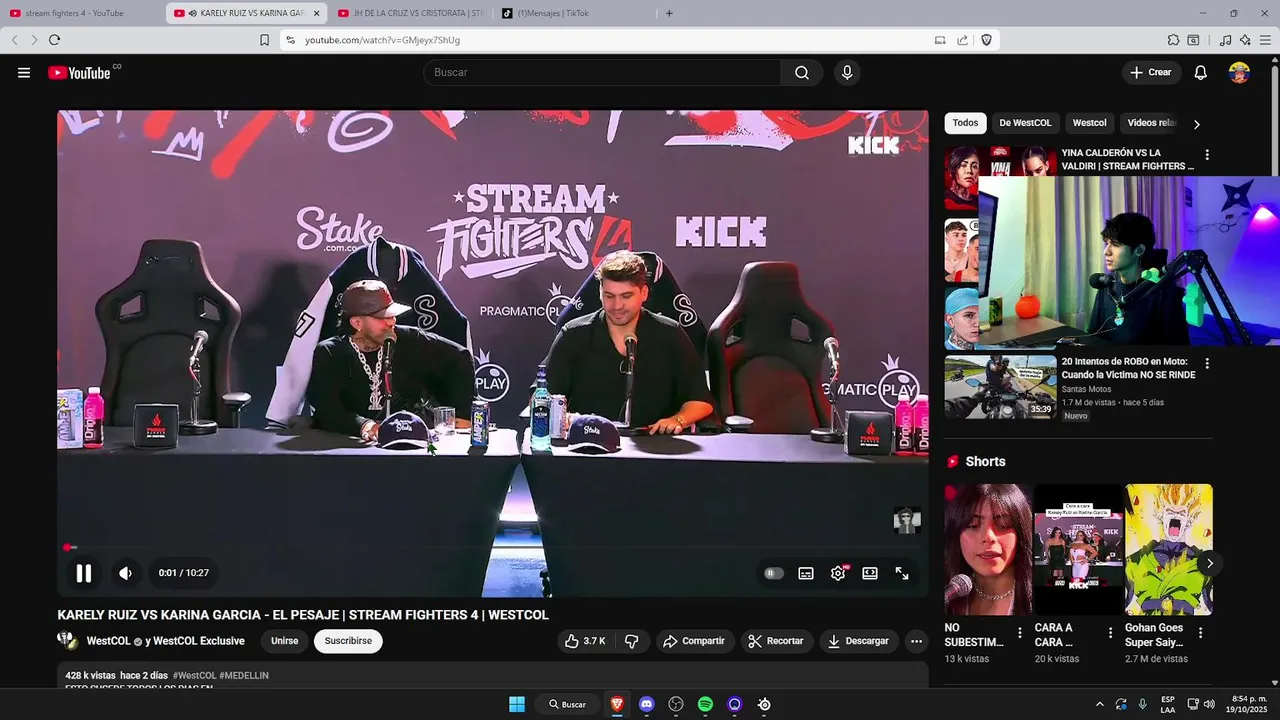Screen dimensions: 1280x720
Task: Open a new browser tab
Action: pos(669,13)
